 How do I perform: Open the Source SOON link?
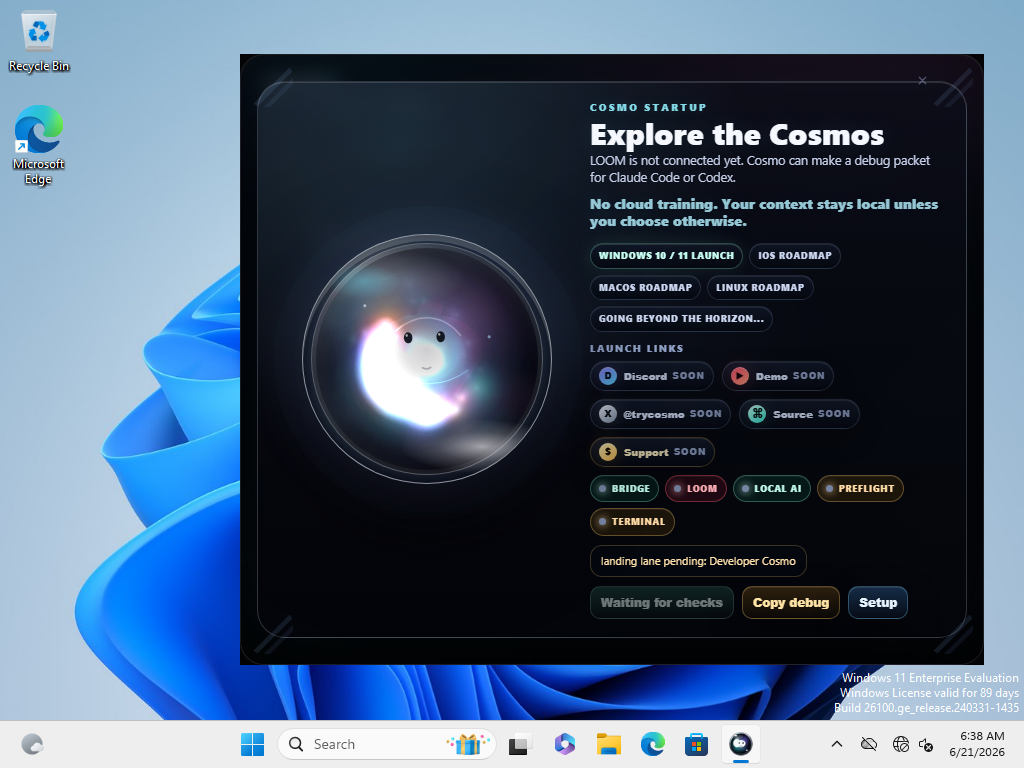pos(799,414)
